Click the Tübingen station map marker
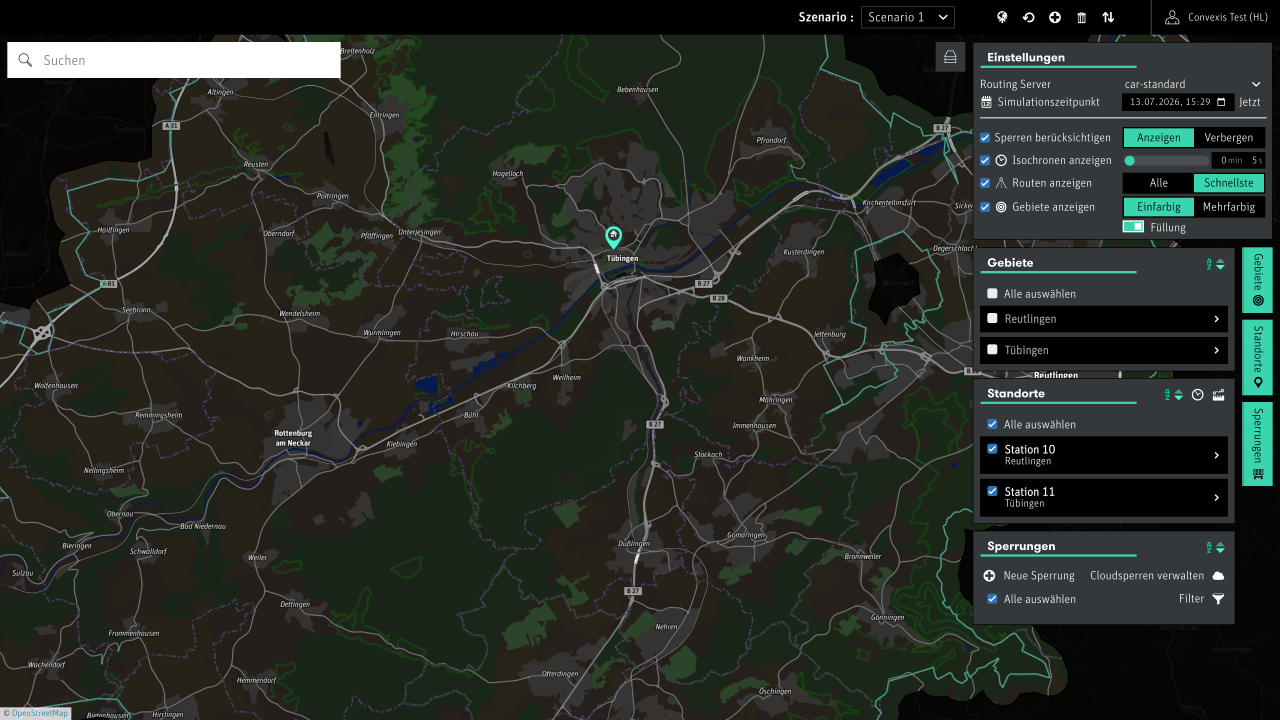This screenshot has width=1280, height=720. pos(613,237)
